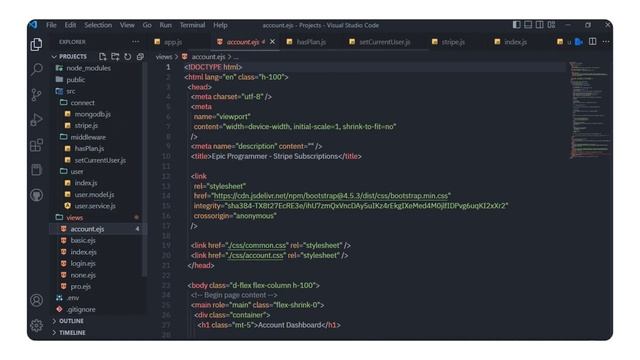Open Explorer more actions ellipsis
The height and width of the screenshot is (360, 640).
coord(136,42)
